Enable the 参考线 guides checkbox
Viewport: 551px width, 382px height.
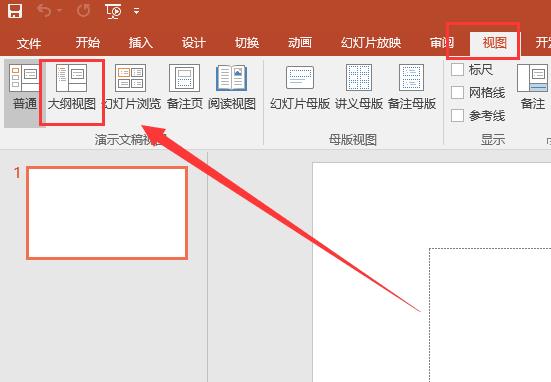[458, 115]
